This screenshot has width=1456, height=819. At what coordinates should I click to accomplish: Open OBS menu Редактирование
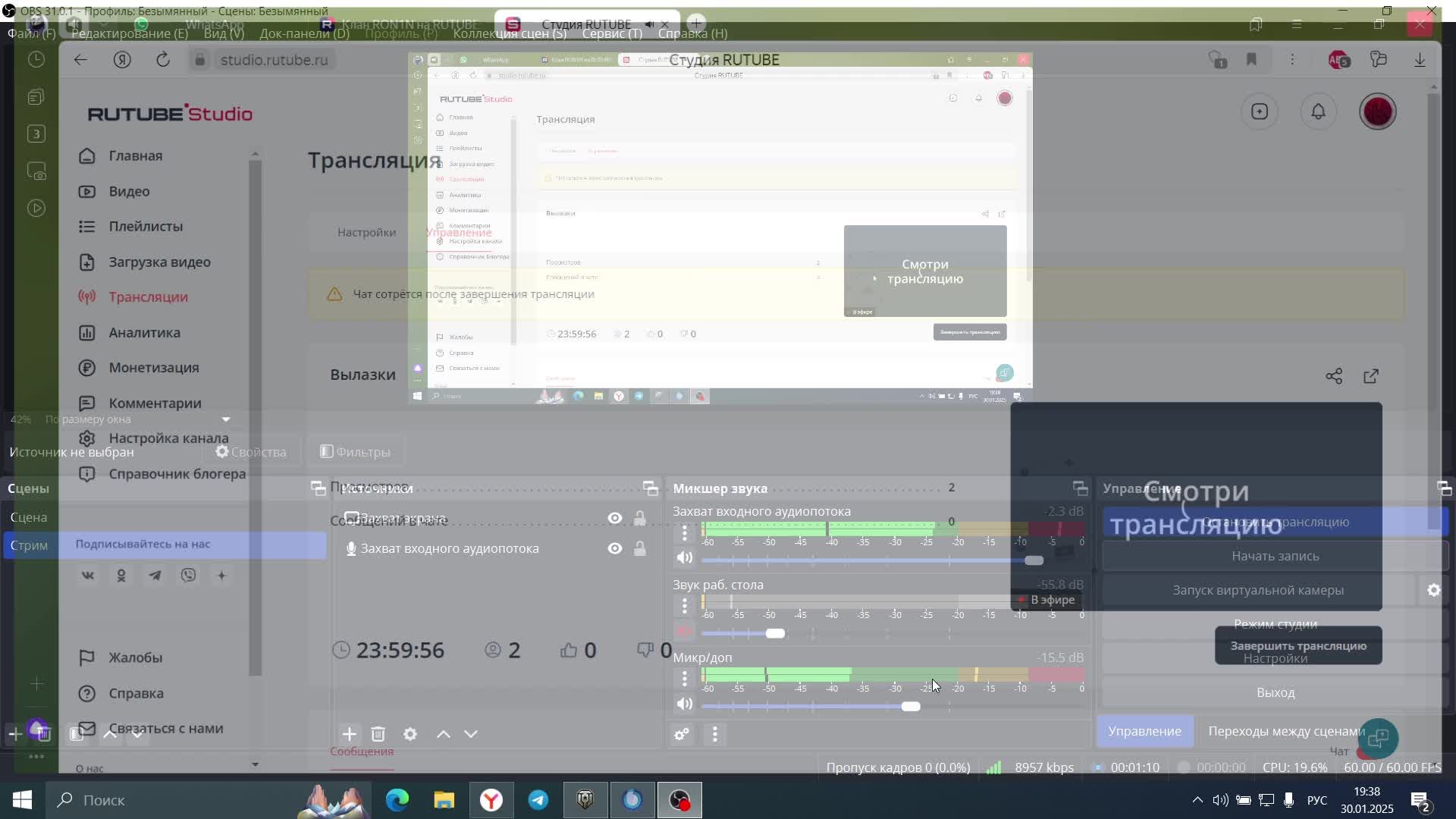click(x=130, y=33)
